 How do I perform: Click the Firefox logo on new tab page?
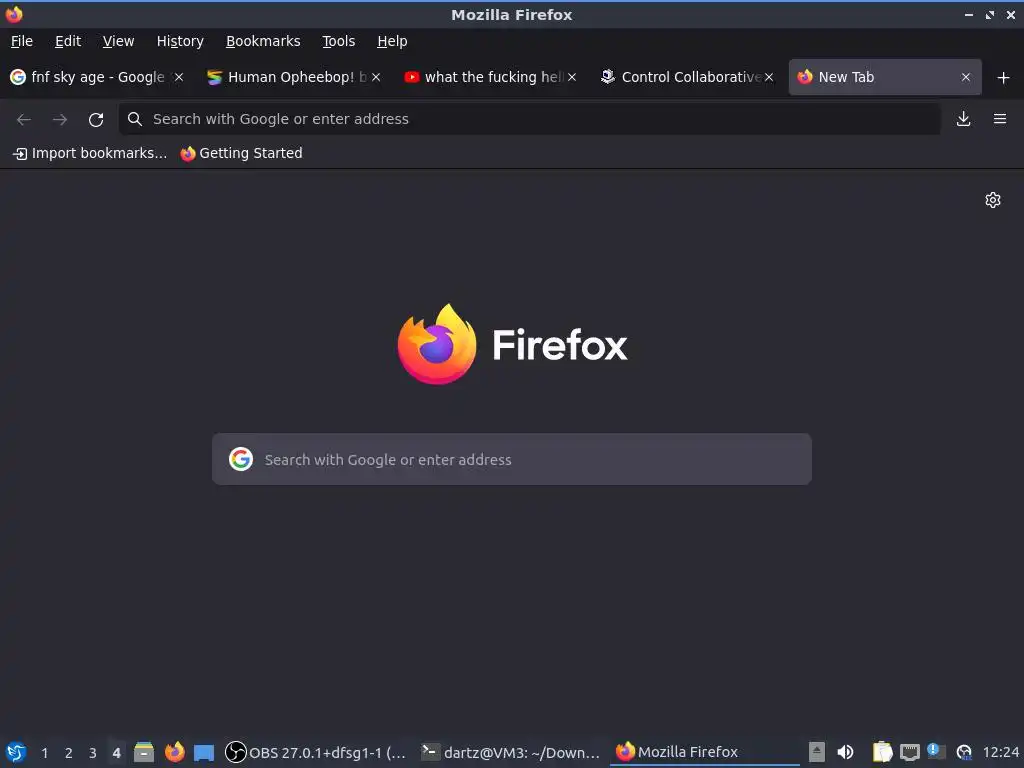512,344
